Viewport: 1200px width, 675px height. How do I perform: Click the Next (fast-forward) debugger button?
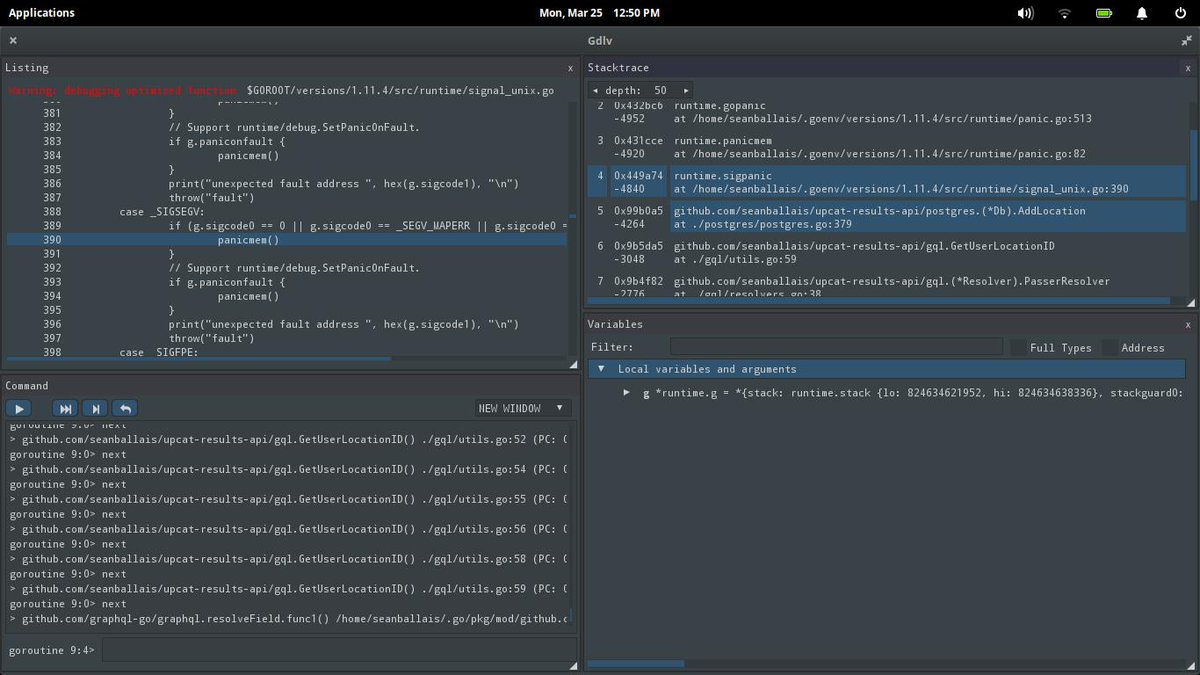pos(66,408)
